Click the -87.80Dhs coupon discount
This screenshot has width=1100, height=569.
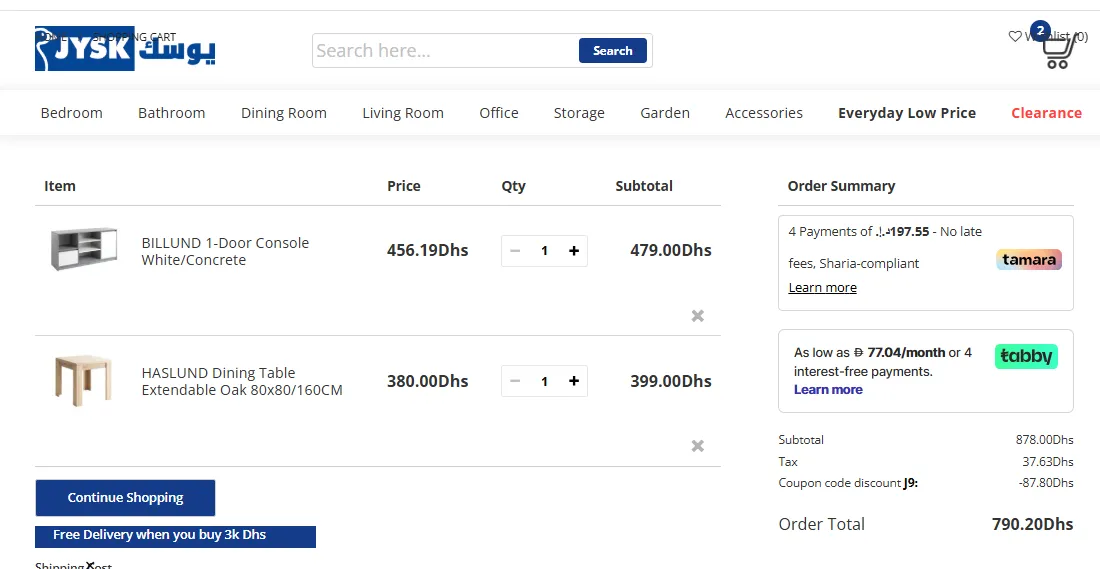coord(1046,483)
